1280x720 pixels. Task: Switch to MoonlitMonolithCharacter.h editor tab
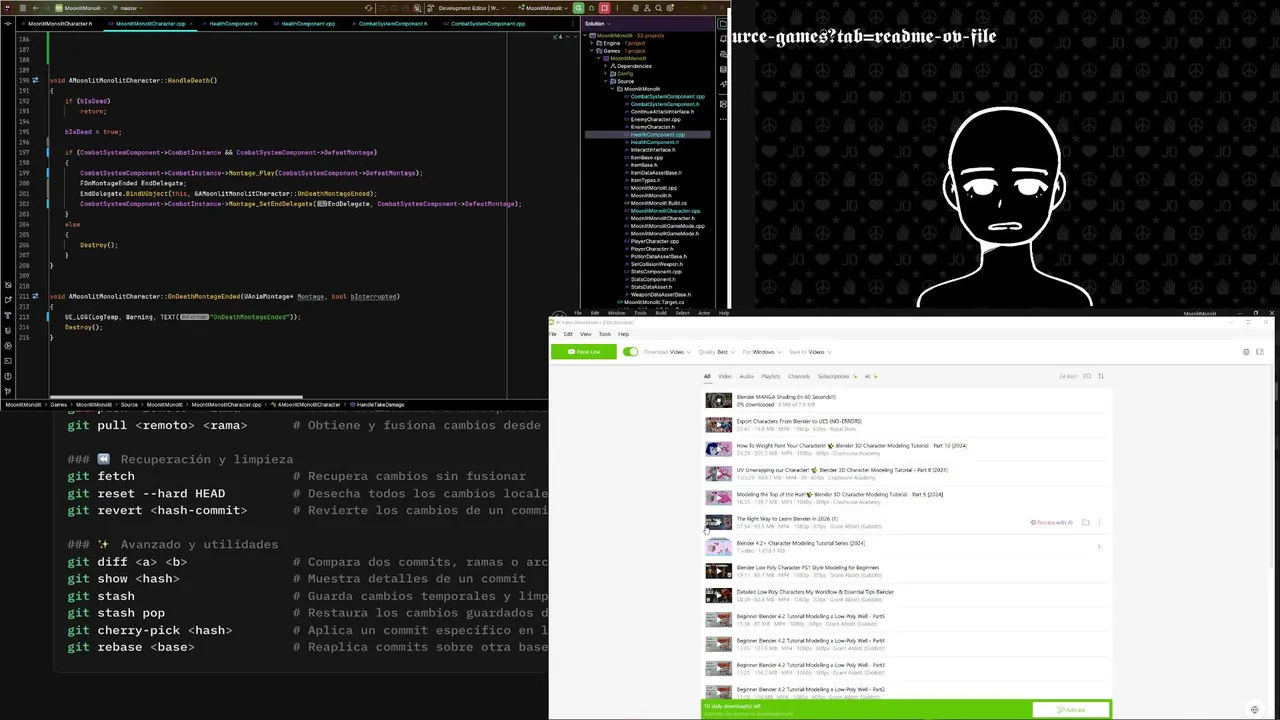coord(60,24)
